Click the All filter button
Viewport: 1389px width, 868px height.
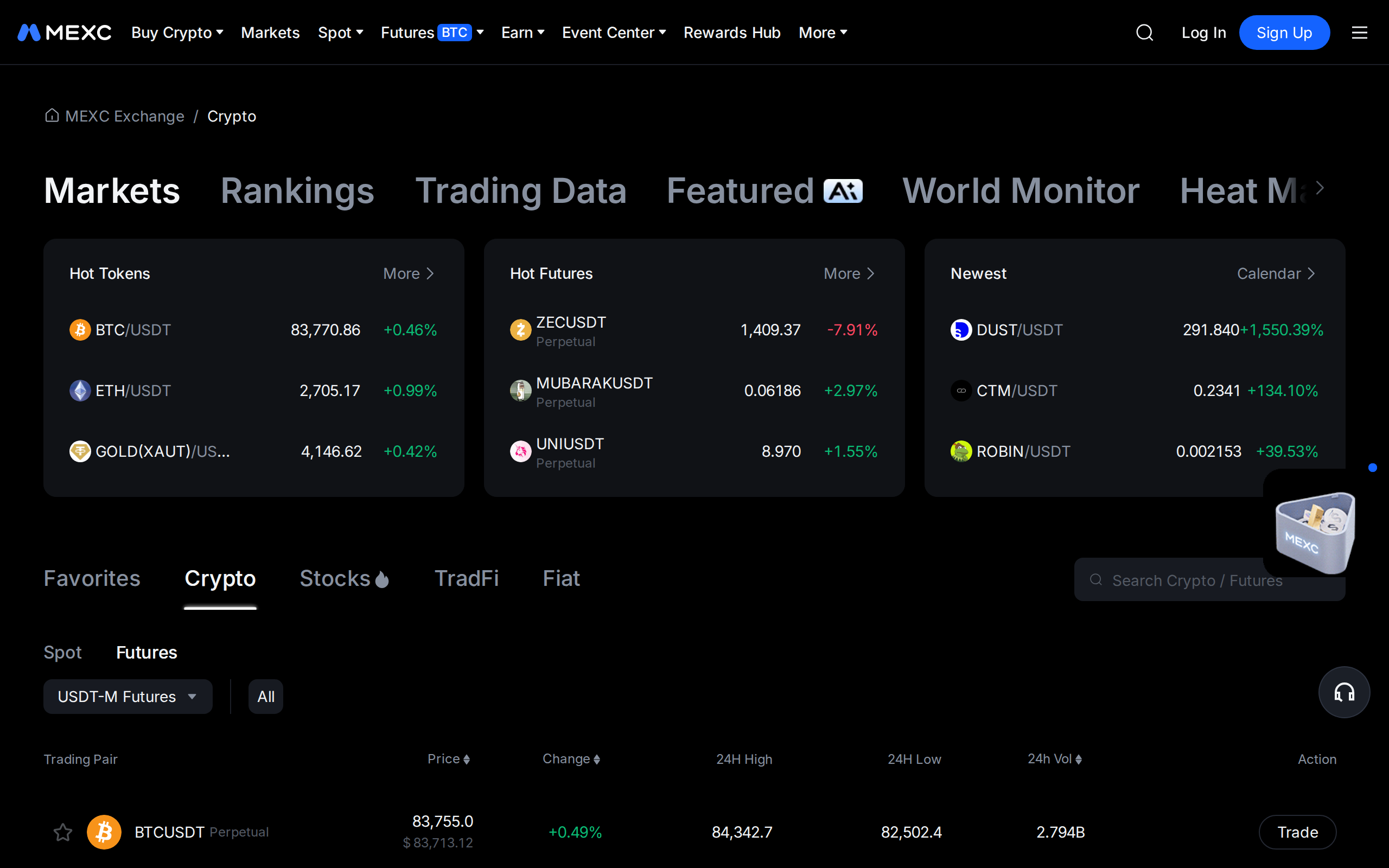266,697
